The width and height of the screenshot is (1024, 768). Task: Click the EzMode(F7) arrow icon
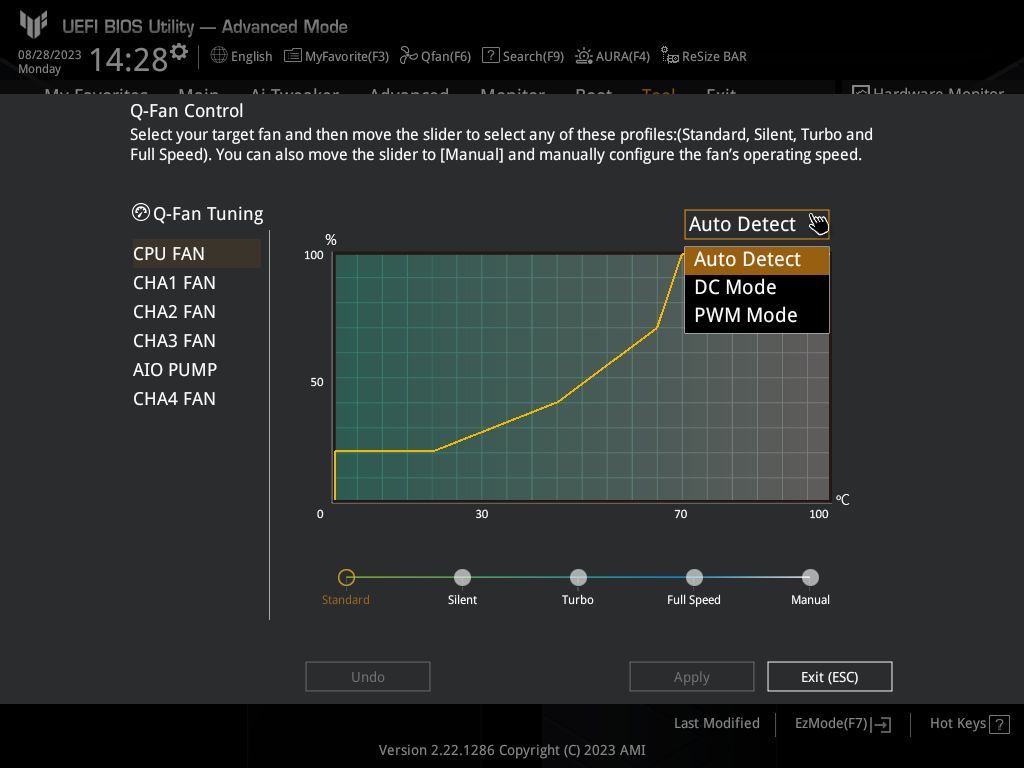pyautogui.click(x=882, y=724)
